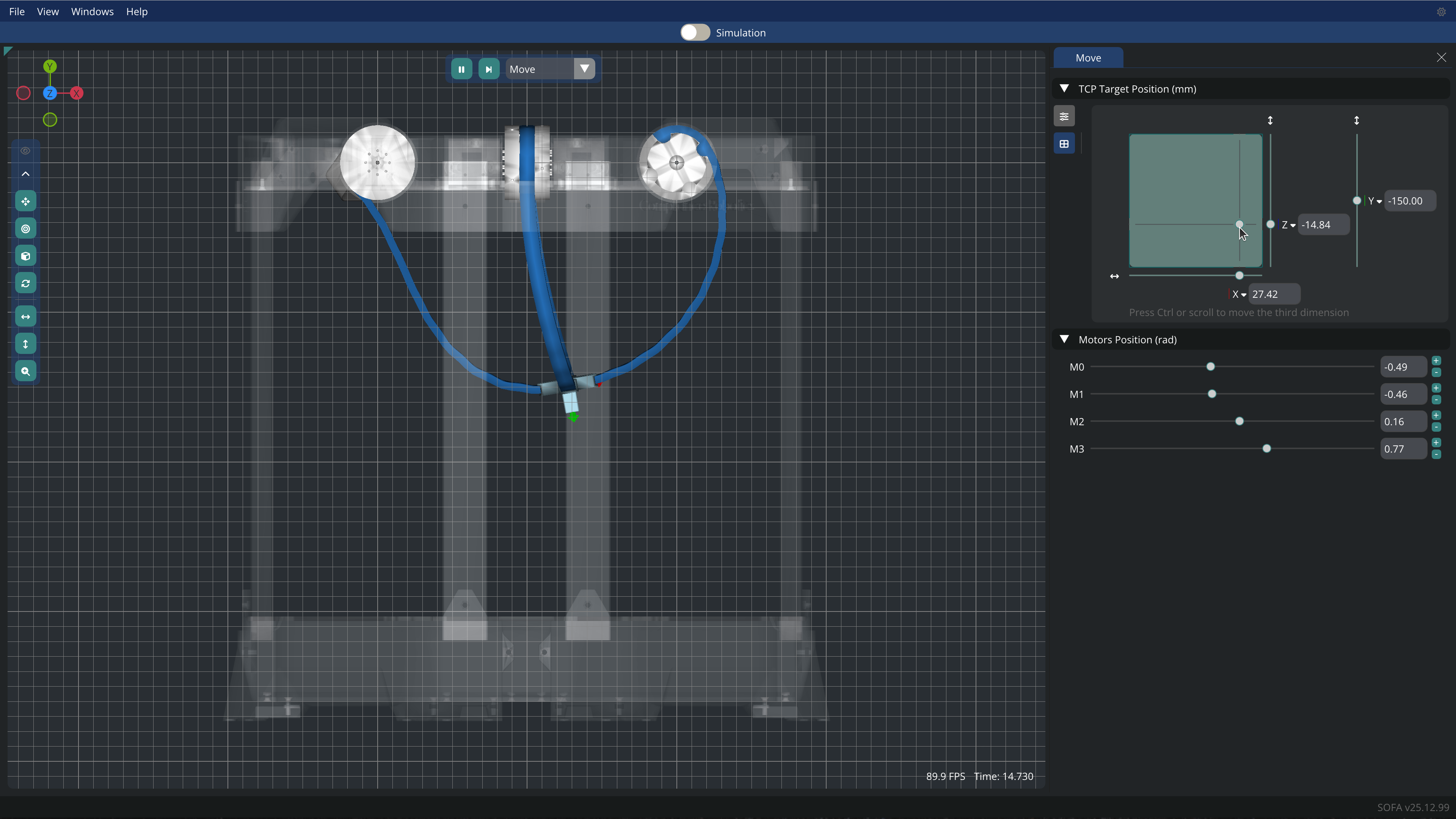Toggle the Simulation switch
The height and width of the screenshot is (819, 1456).
695,32
